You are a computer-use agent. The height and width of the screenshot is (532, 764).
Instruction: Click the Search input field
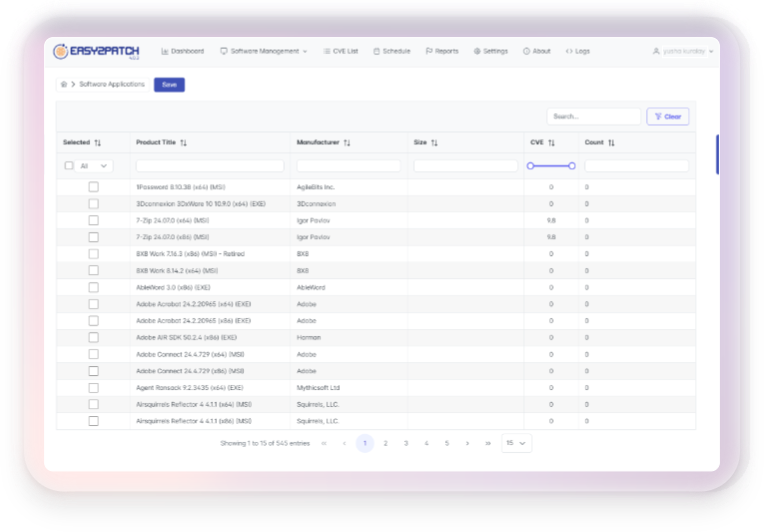tap(593, 116)
